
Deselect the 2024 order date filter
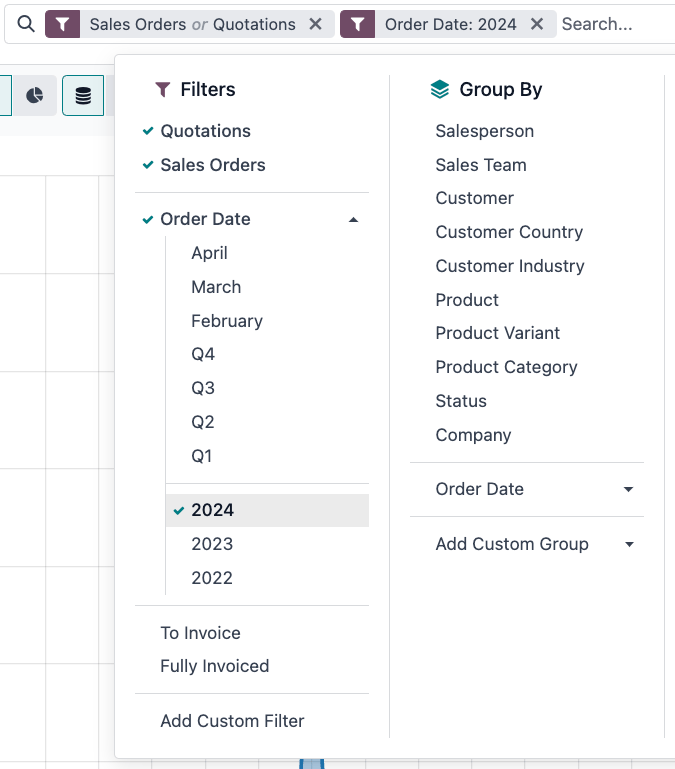(x=212, y=510)
